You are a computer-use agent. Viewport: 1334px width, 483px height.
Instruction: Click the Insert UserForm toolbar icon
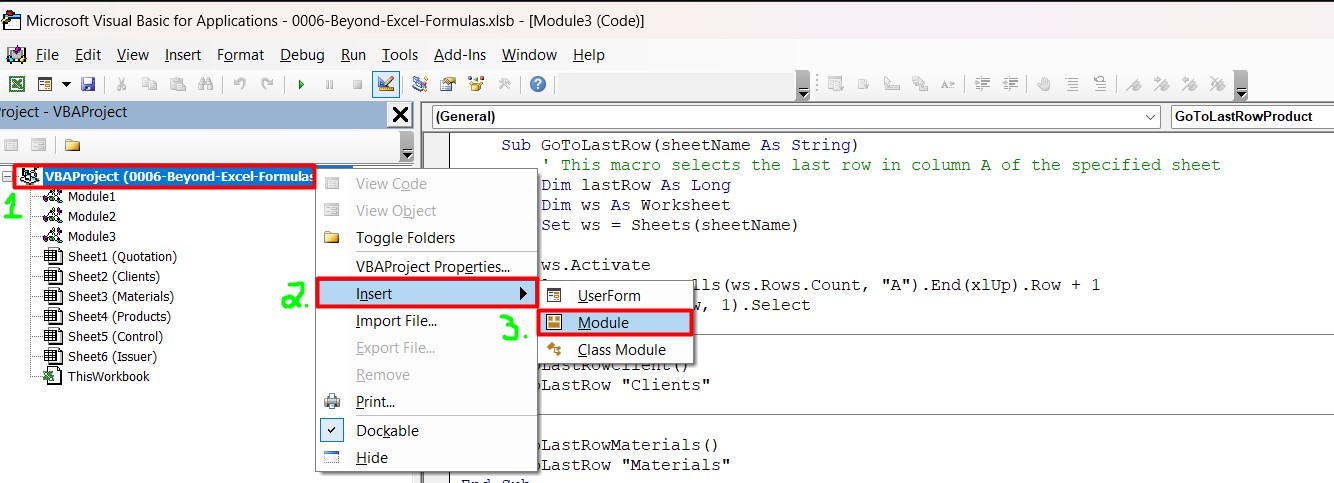pyautogui.click(x=44, y=84)
